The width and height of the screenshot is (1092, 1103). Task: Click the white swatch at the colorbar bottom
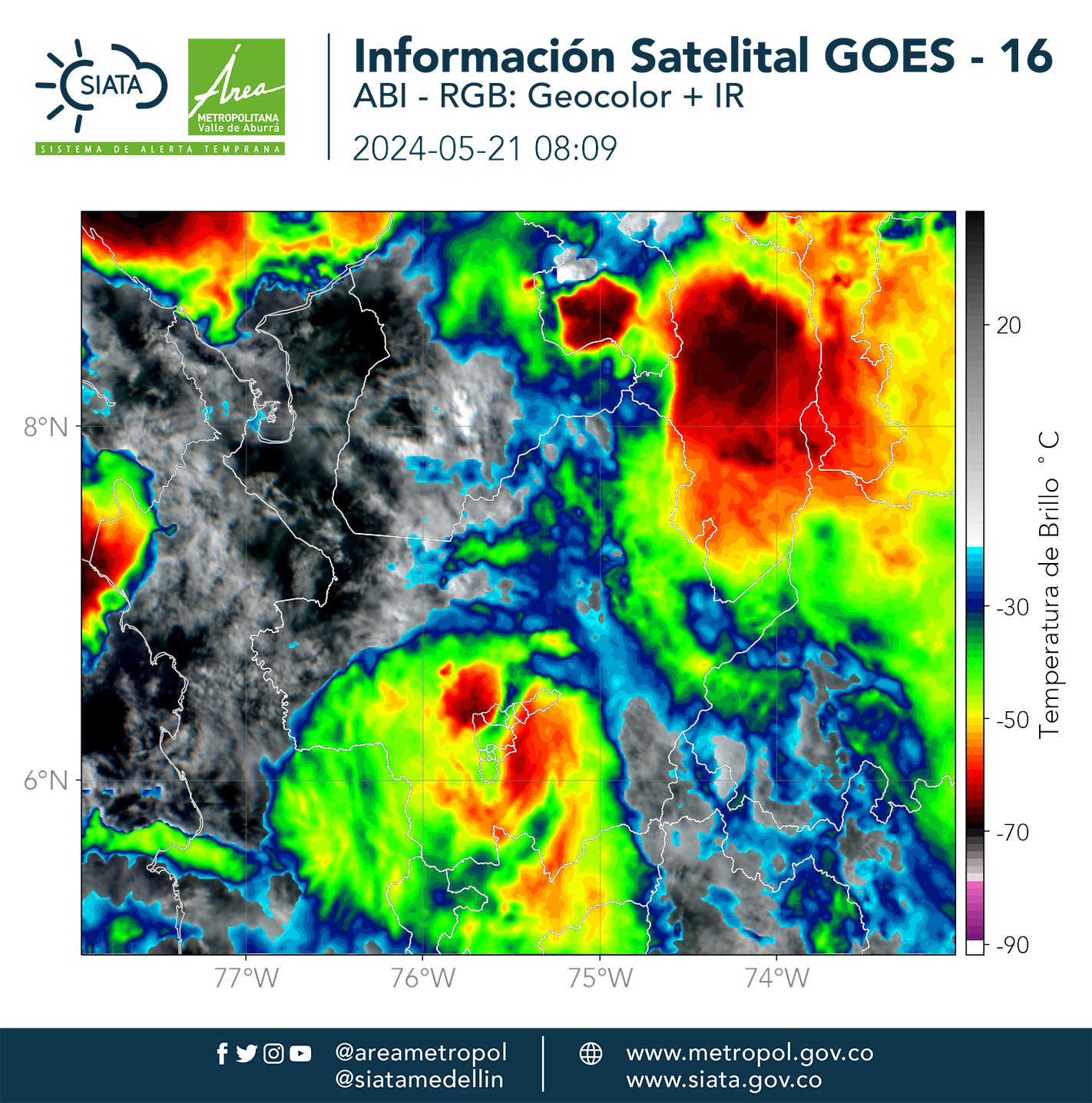pyautogui.click(x=975, y=947)
